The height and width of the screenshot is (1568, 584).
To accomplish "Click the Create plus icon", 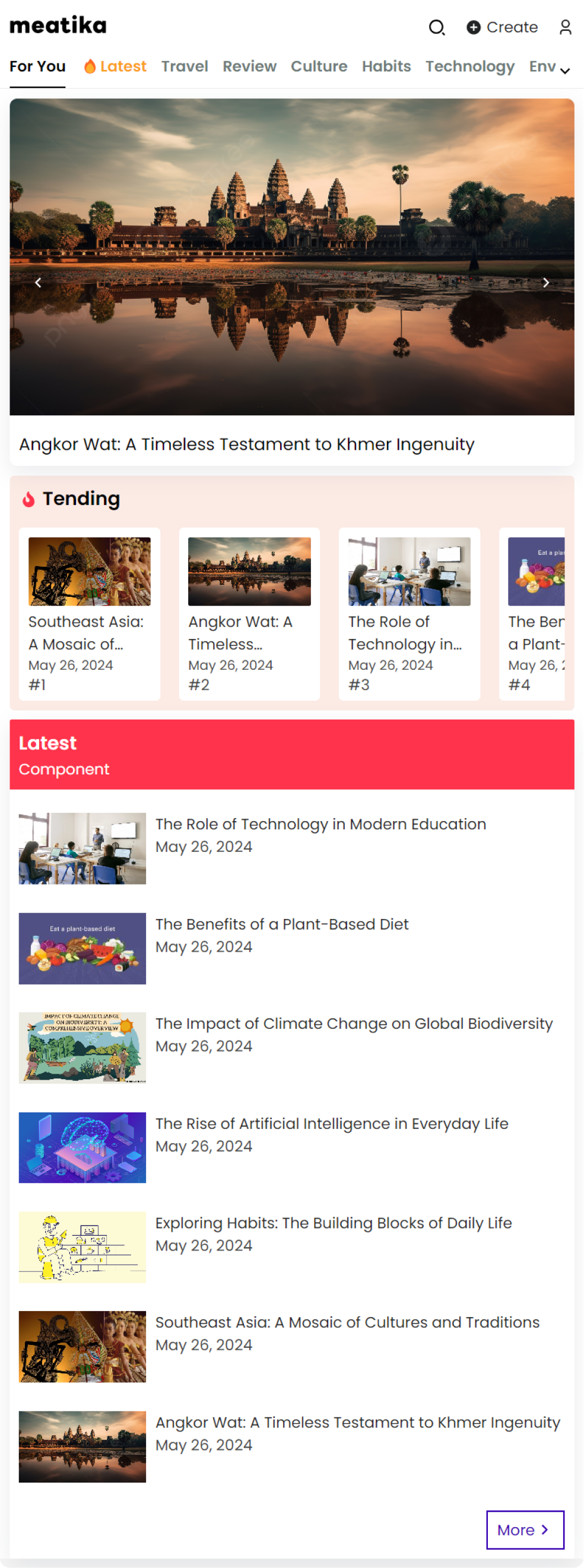I will tap(473, 27).
